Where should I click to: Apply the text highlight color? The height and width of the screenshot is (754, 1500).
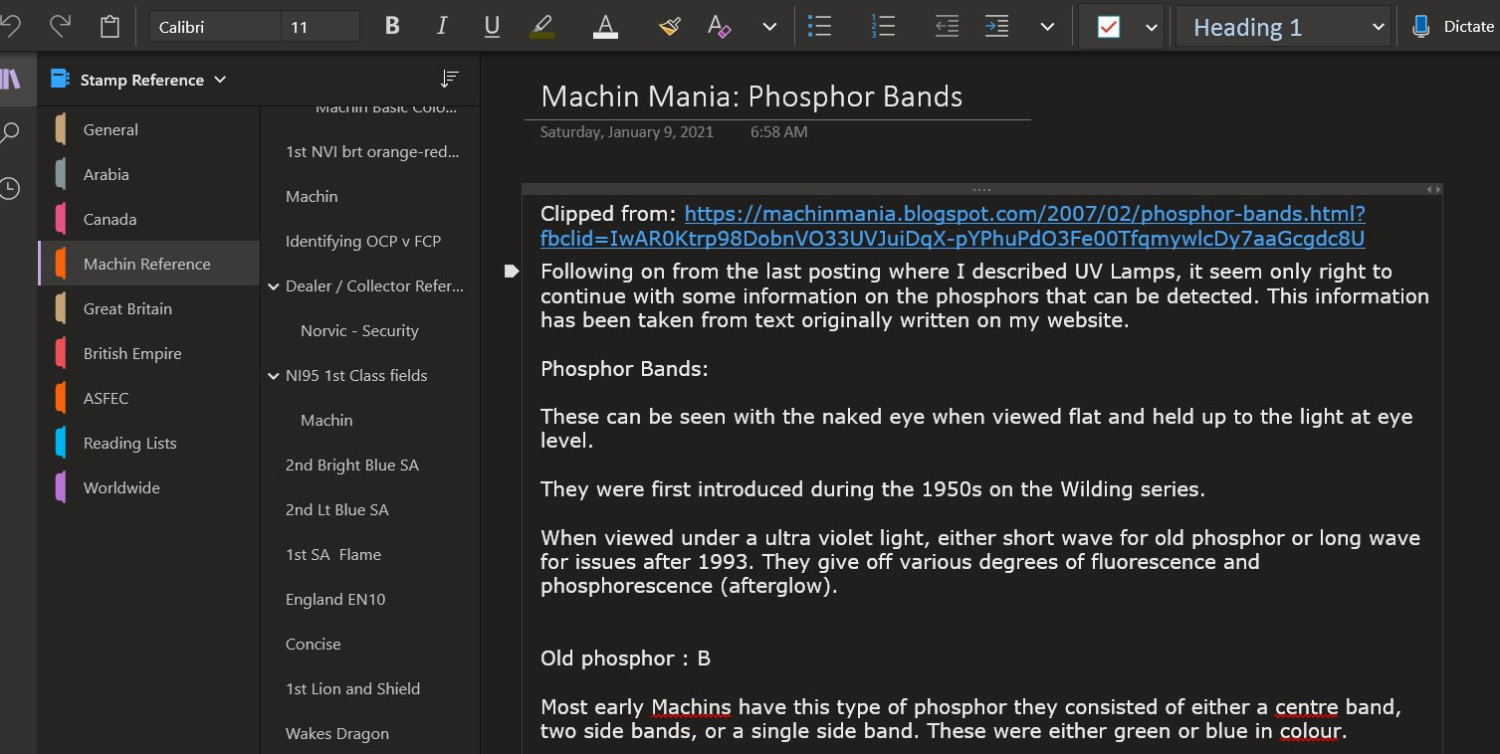point(542,27)
